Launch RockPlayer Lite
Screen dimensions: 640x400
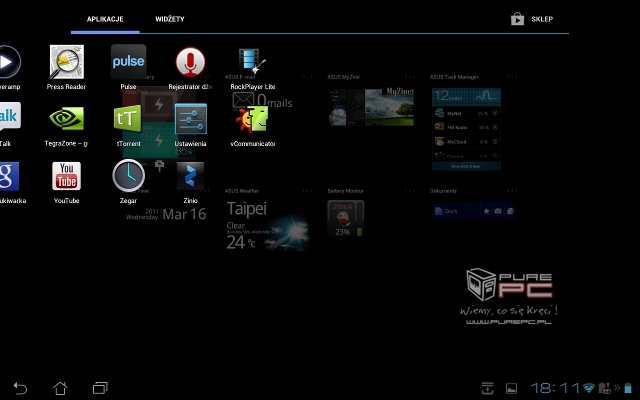[252, 61]
